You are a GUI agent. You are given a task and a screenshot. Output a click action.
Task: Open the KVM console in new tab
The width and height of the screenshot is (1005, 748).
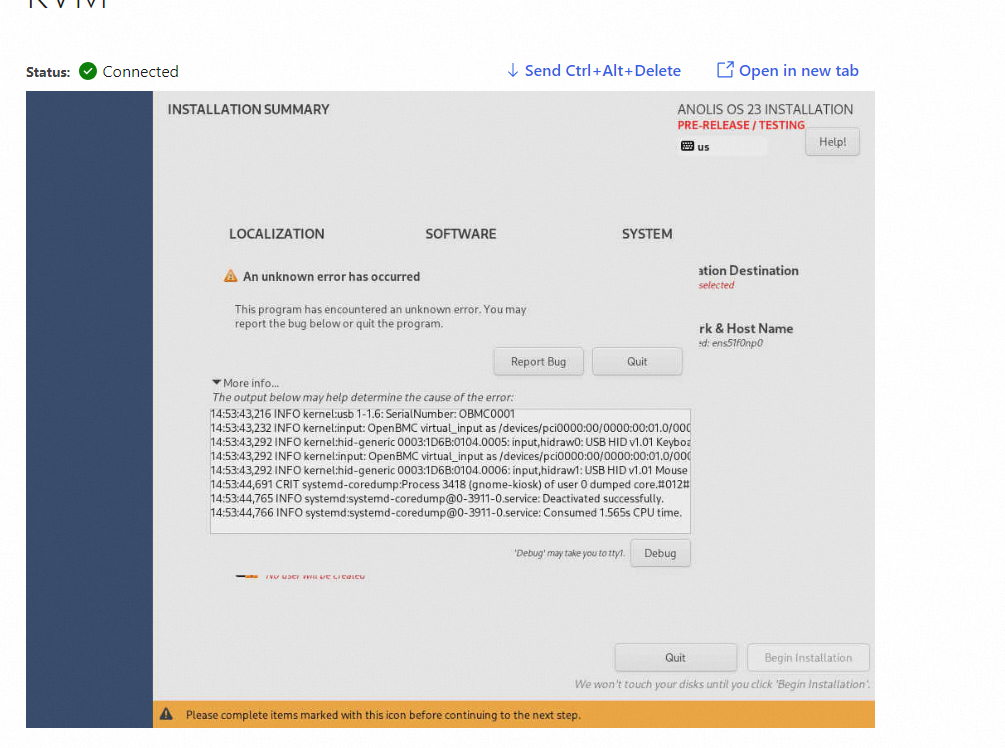798,70
